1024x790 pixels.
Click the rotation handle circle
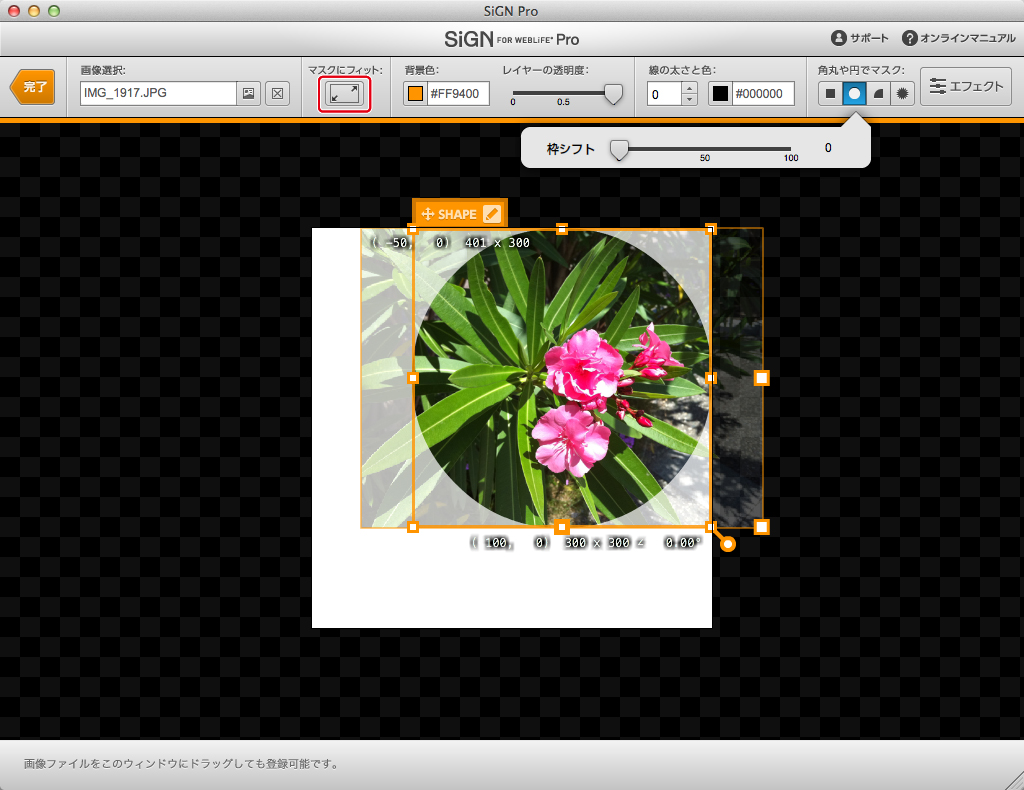[728, 544]
